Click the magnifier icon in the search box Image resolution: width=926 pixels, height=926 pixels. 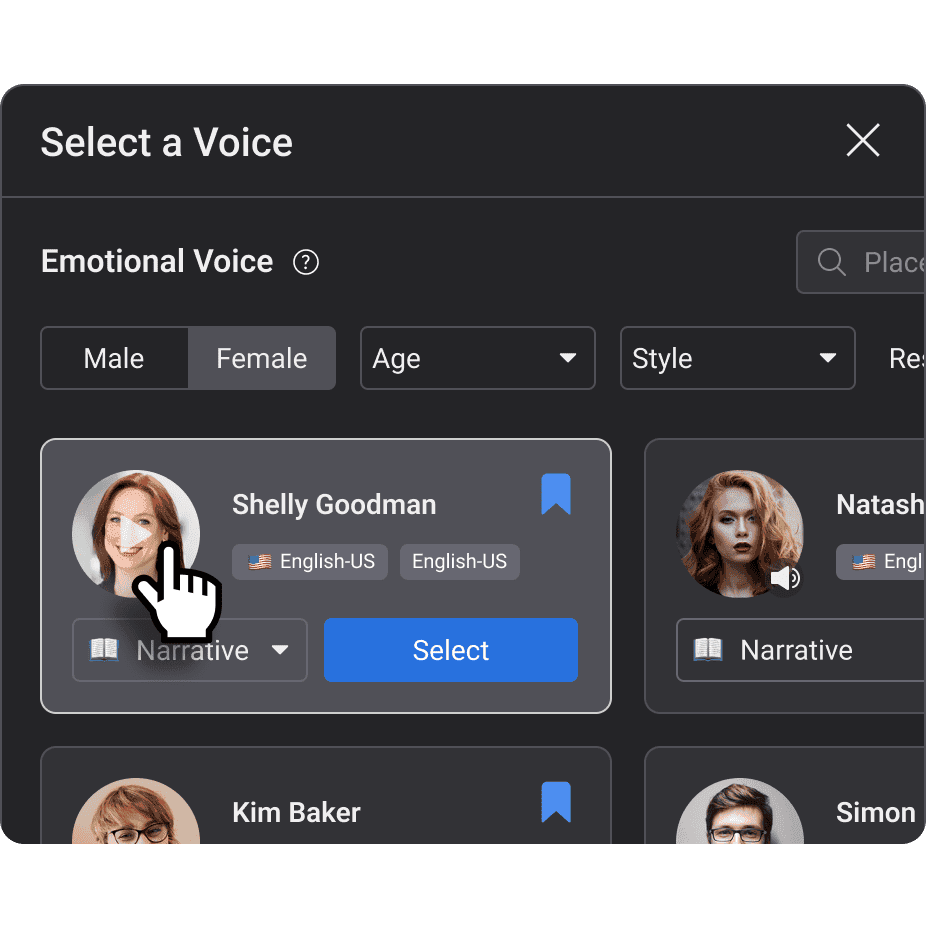831,262
